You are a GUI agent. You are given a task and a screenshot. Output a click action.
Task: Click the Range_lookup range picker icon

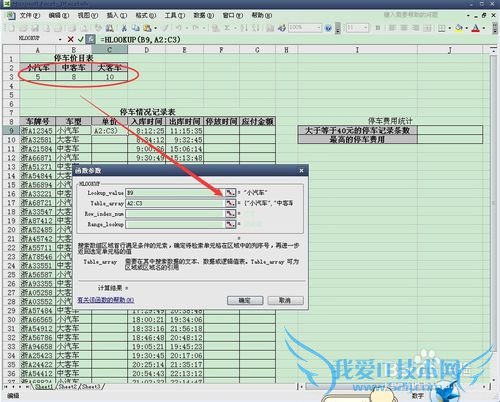click(230, 224)
